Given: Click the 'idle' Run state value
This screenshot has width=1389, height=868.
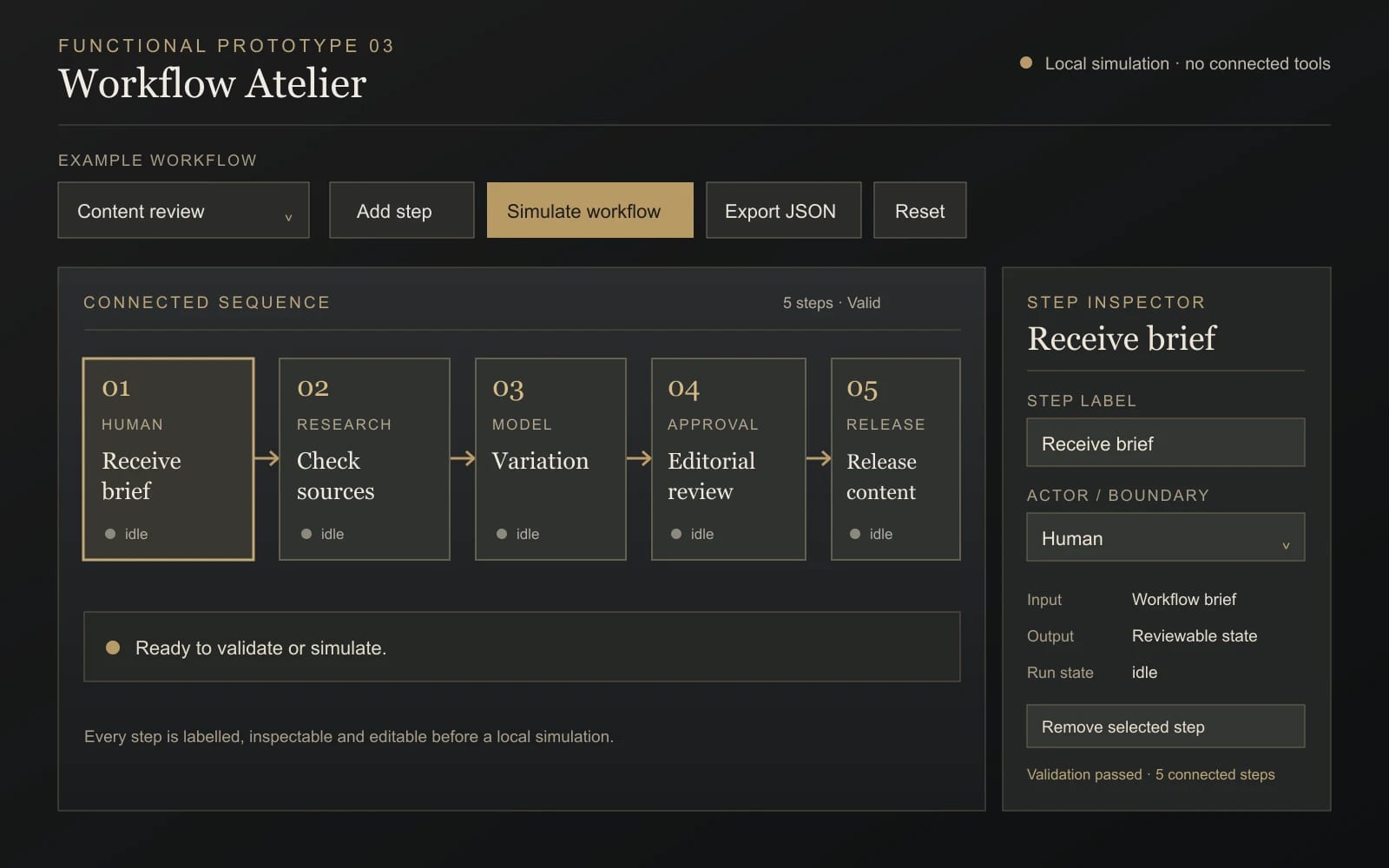Looking at the screenshot, I should pyautogui.click(x=1144, y=673).
